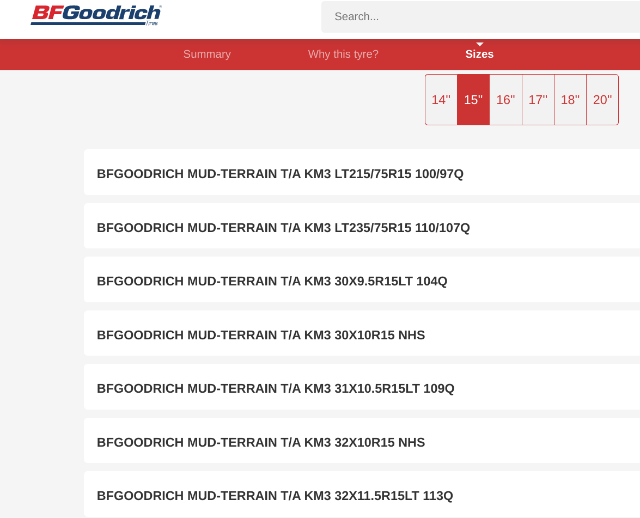Image resolution: width=640 pixels, height=518 pixels.
Task: Select the Sizes tab
Action: tap(479, 54)
